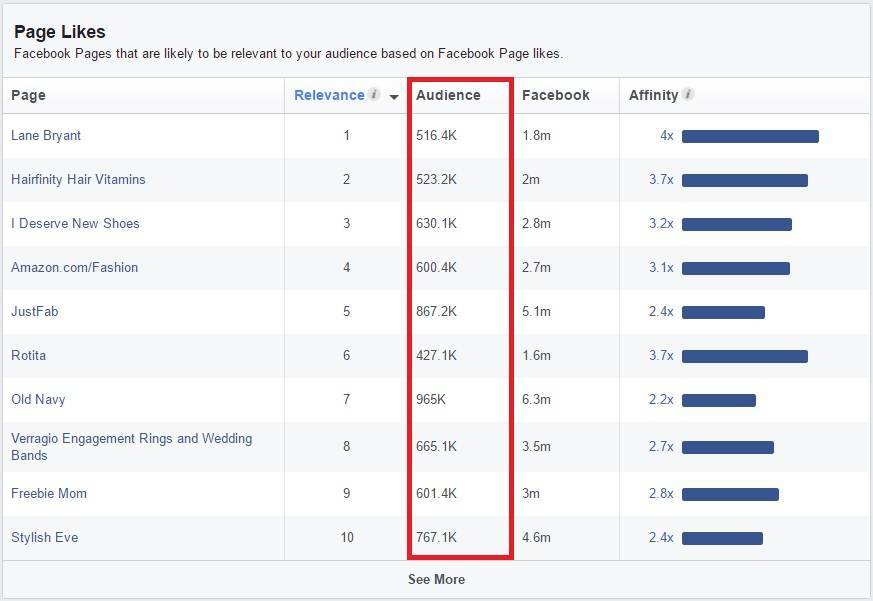Toggle the Relevance sort arrow
Screen dimensions: 873x601
394,97
